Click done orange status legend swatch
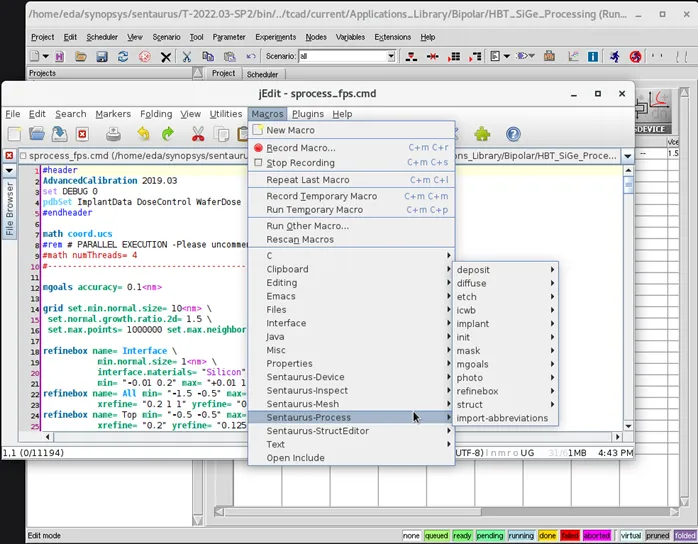The height and width of the screenshot is (544, 698). [x=547, y=536]
